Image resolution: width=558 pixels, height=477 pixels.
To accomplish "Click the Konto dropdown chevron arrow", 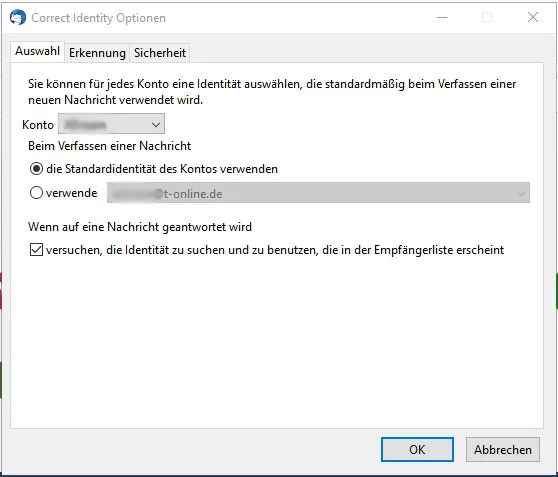I will [x=156, y=125].
